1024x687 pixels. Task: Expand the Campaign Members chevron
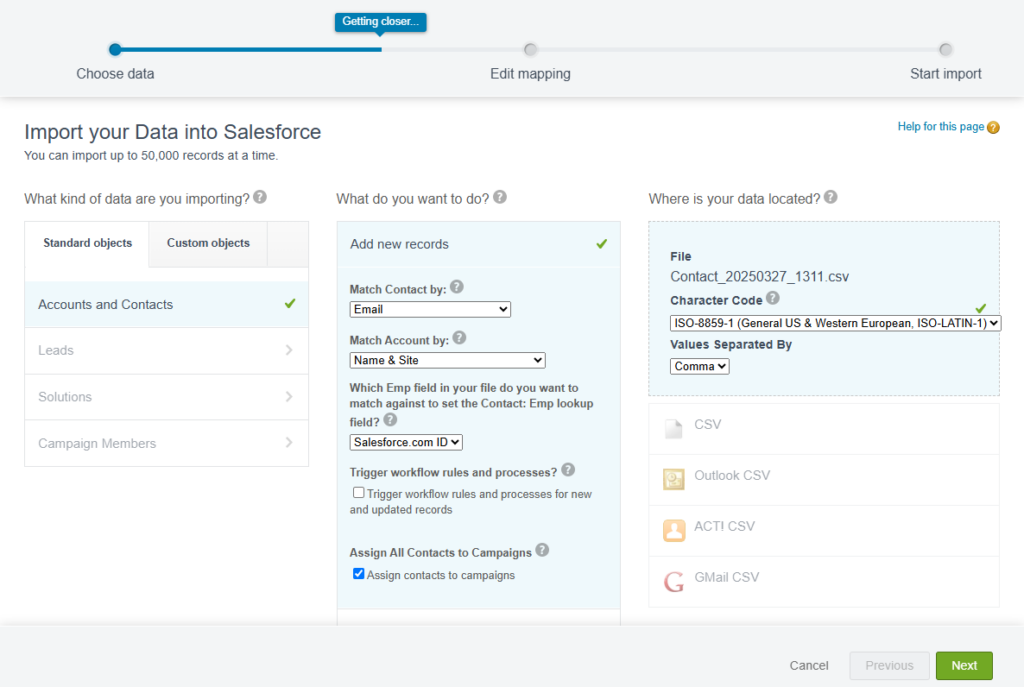tap(289, 443)
